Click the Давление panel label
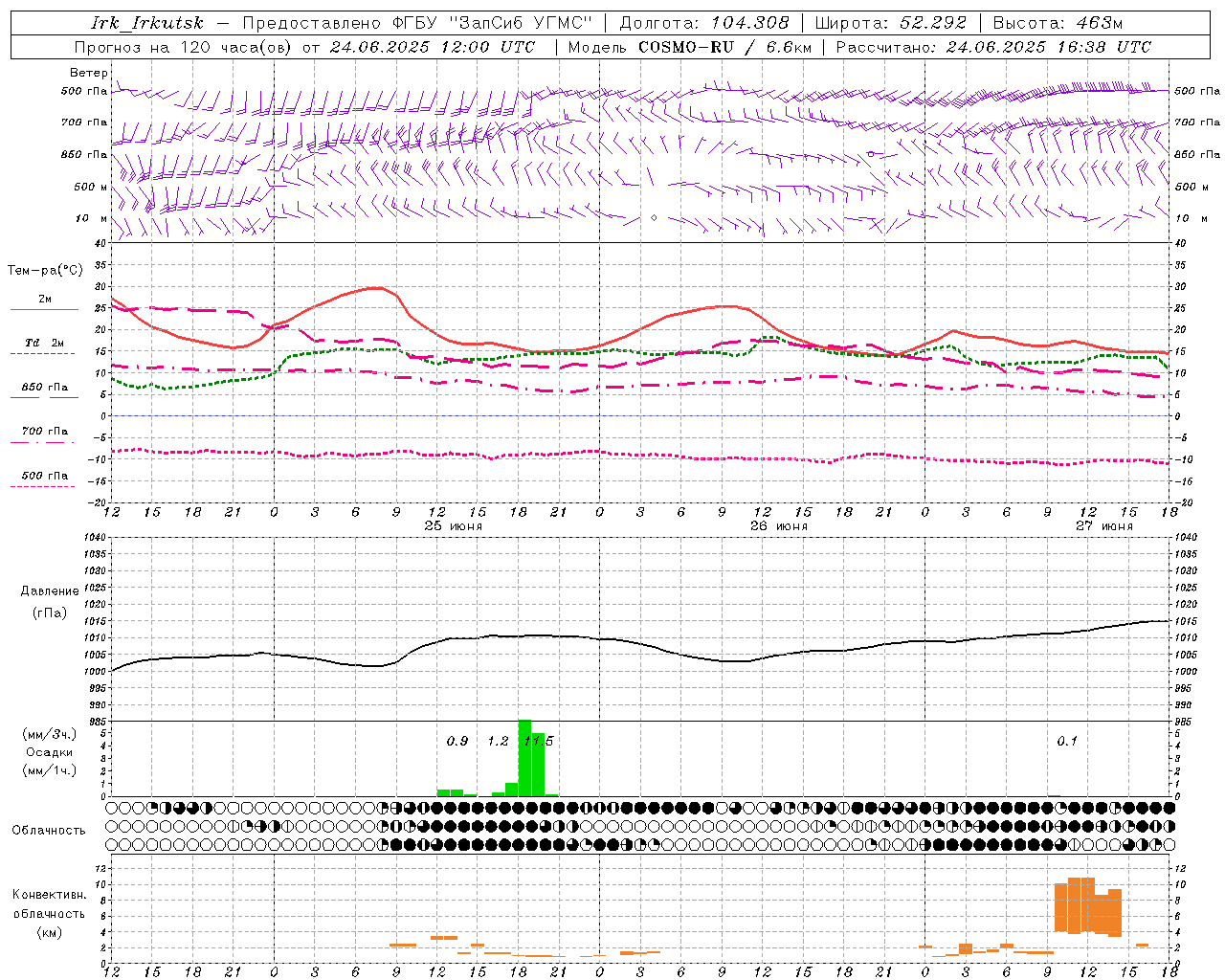This screenshot has height=980, width=1225. coord(50,591)
